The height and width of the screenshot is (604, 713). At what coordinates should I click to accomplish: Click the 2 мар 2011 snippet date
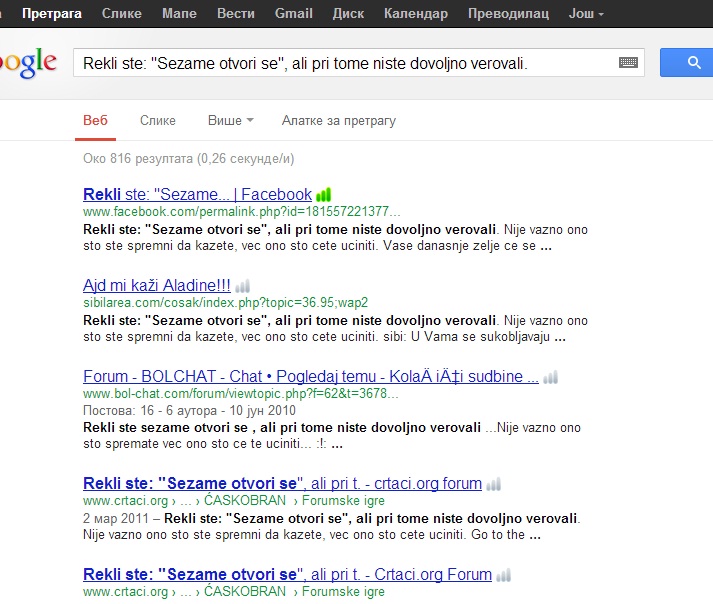click(x=116, y=518)
